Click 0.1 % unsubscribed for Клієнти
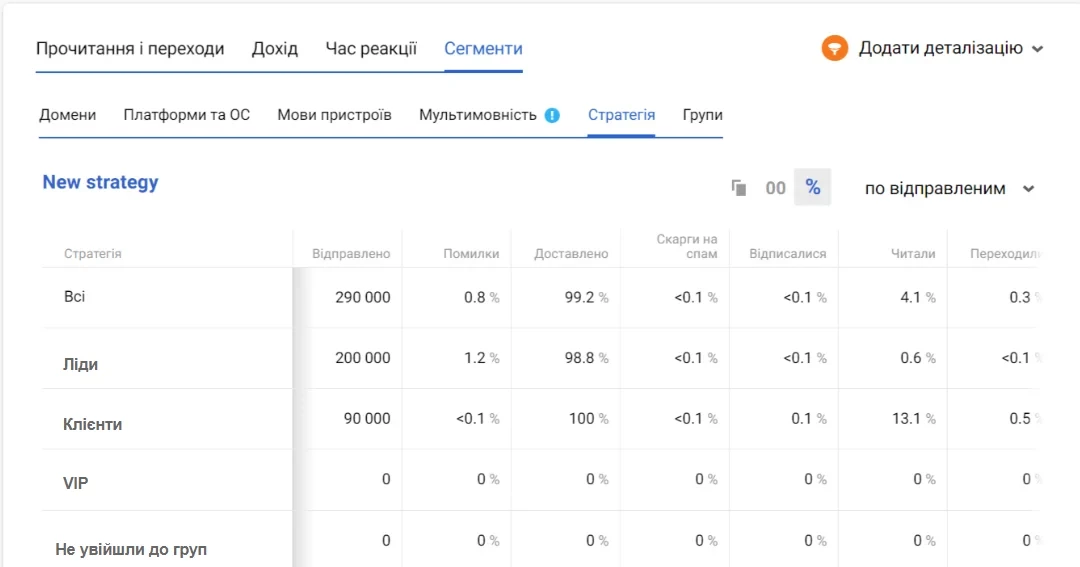The image size is (1080, 567). coord(809,419)
